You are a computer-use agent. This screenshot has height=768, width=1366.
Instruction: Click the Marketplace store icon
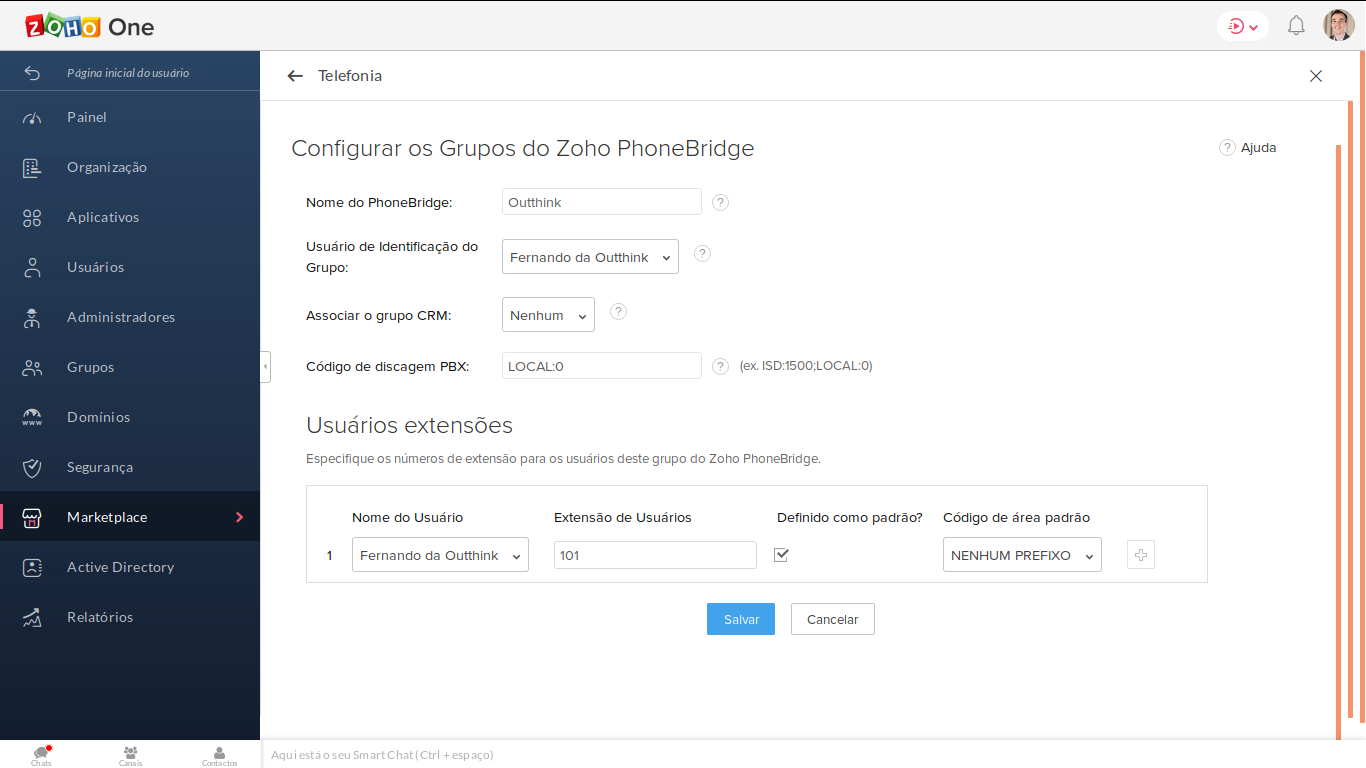tap(32, 517)
